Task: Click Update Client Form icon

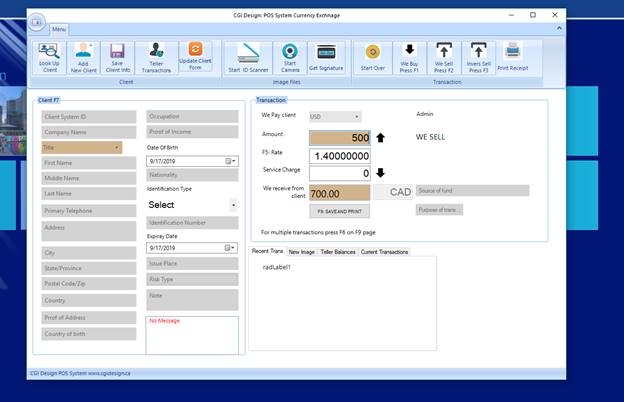Action: pos(195,56)
